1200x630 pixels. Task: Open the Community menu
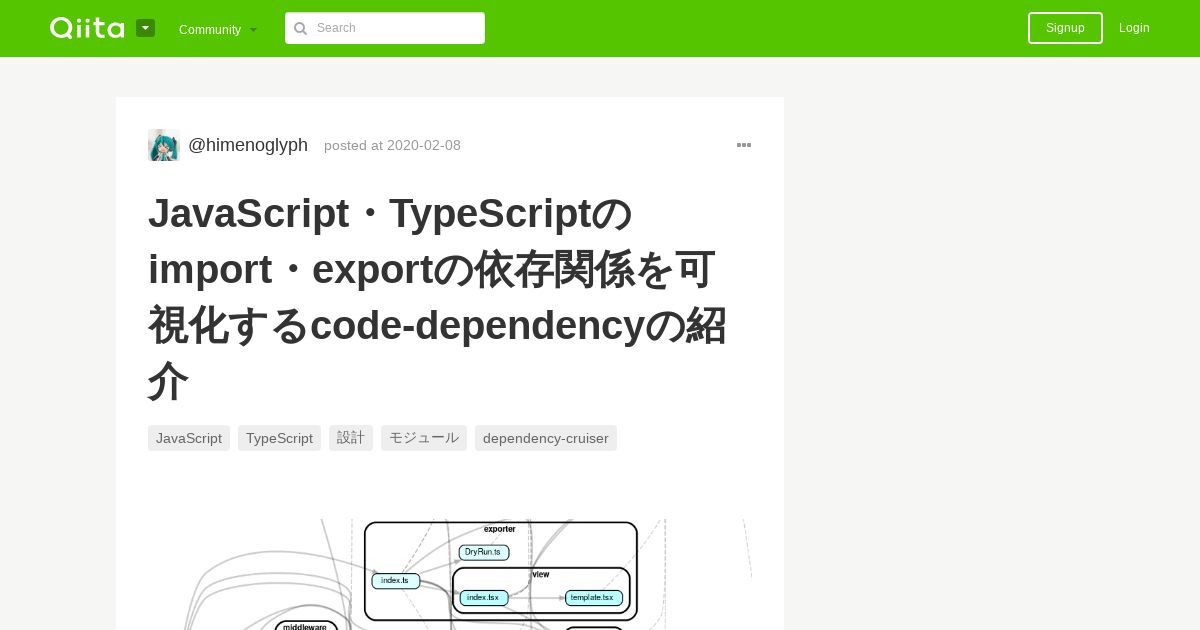click(x=218, y=29)
